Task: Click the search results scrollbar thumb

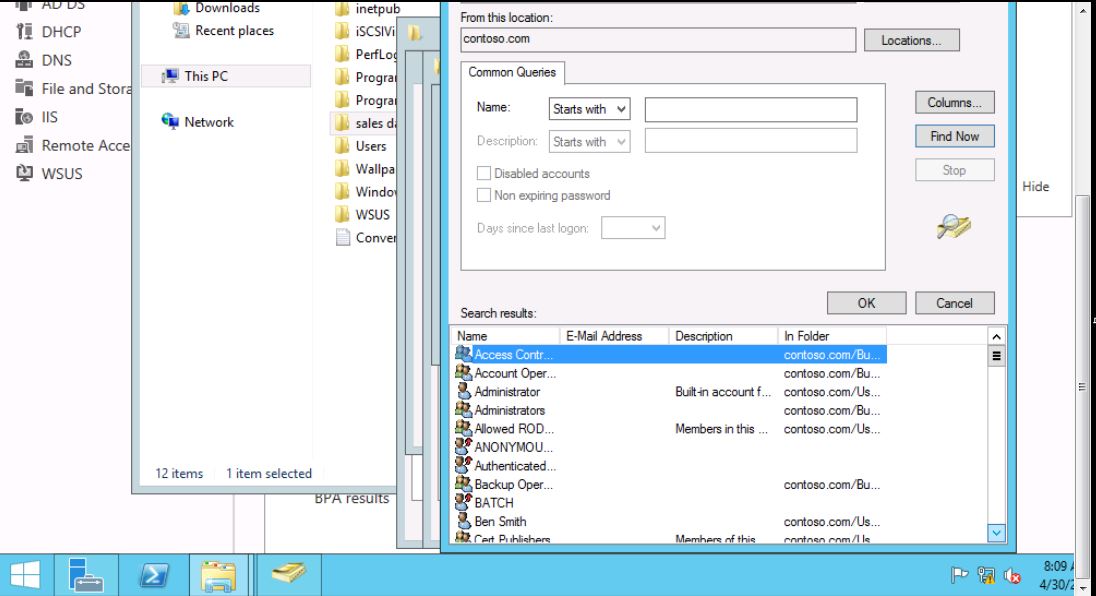Action: pos(997,356)
